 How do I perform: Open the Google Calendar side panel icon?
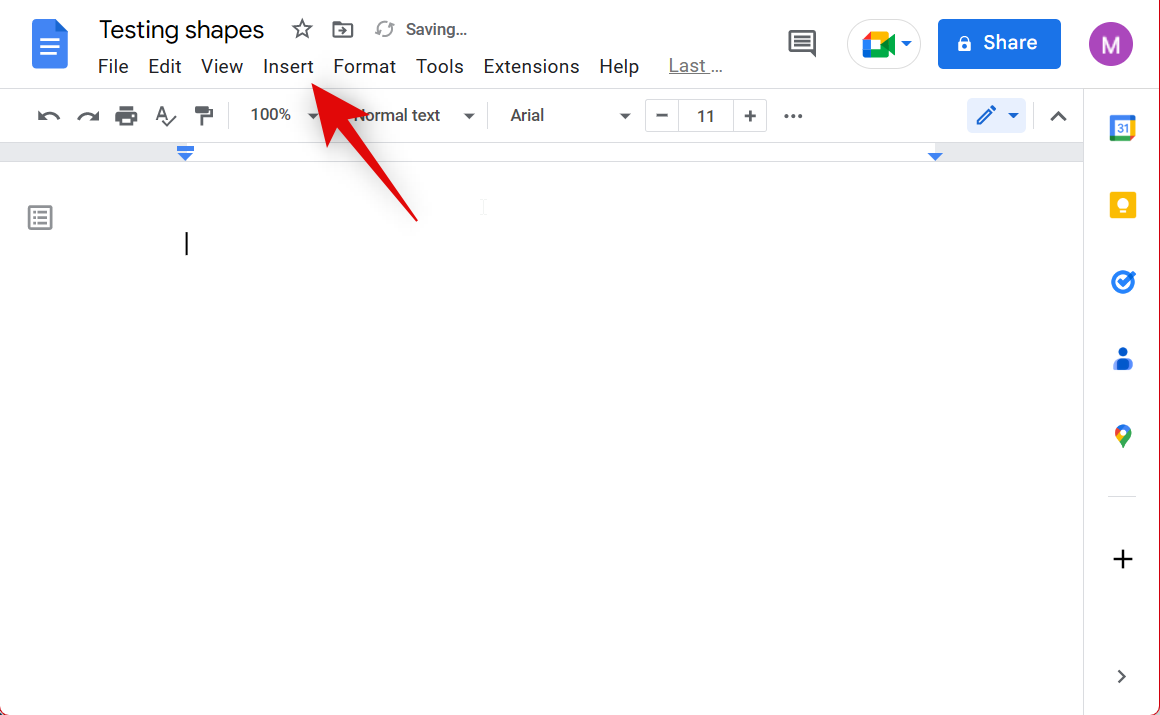coord(1123,128)
